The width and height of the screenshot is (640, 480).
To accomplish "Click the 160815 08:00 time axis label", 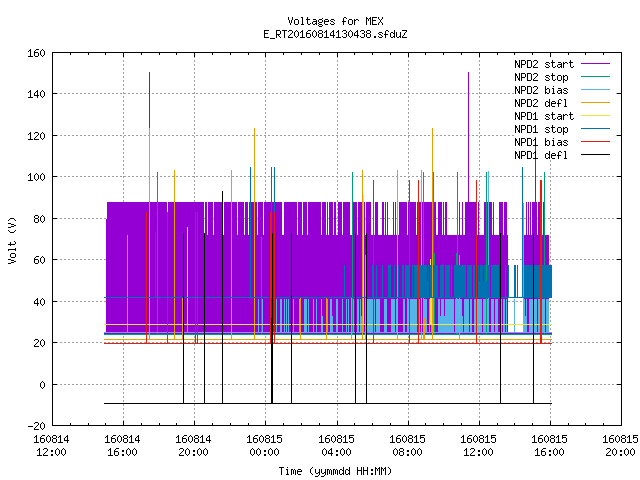I will tap(407, 446).
